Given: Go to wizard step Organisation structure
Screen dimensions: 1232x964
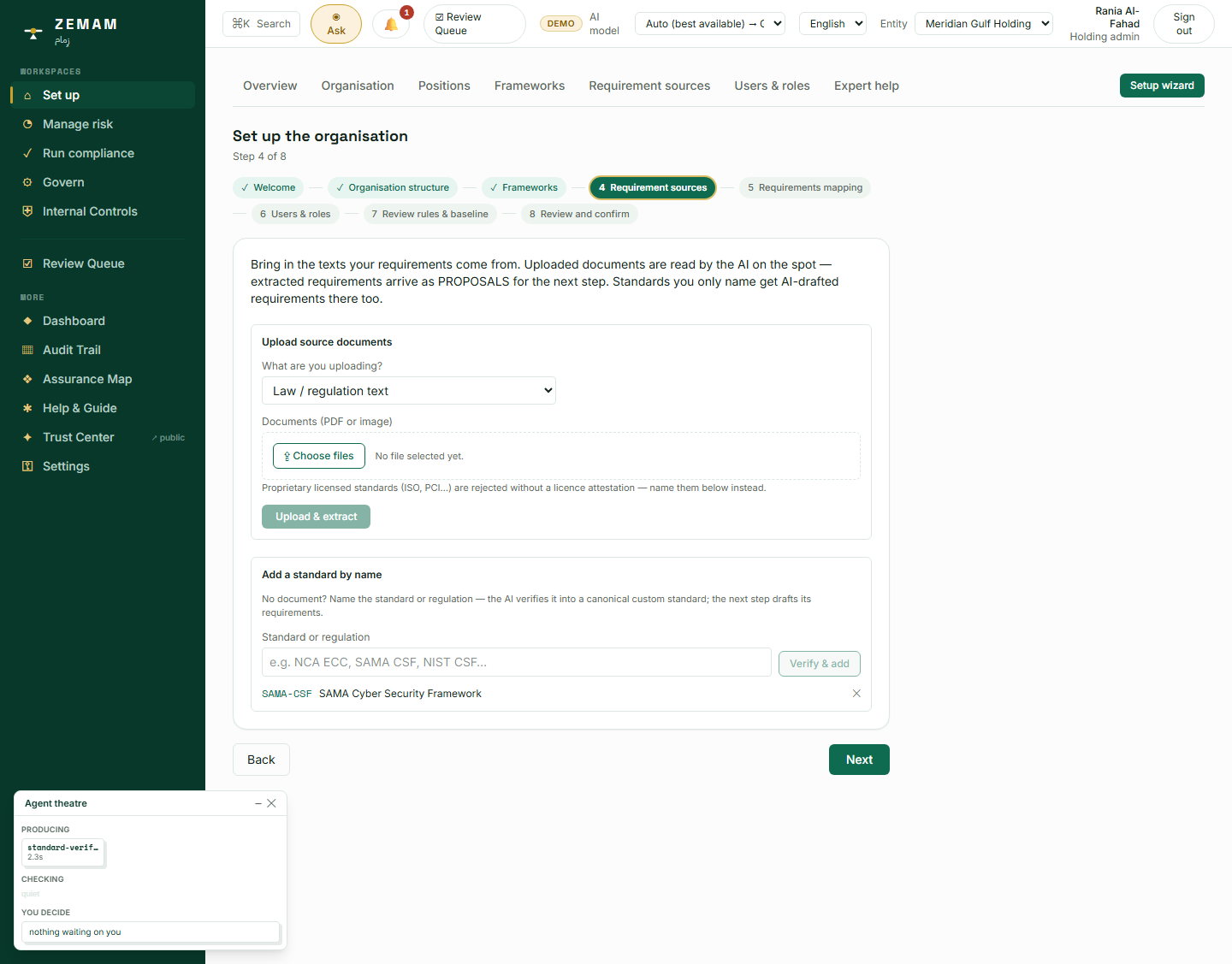Looking at the screenshot, I should point(393,187).
